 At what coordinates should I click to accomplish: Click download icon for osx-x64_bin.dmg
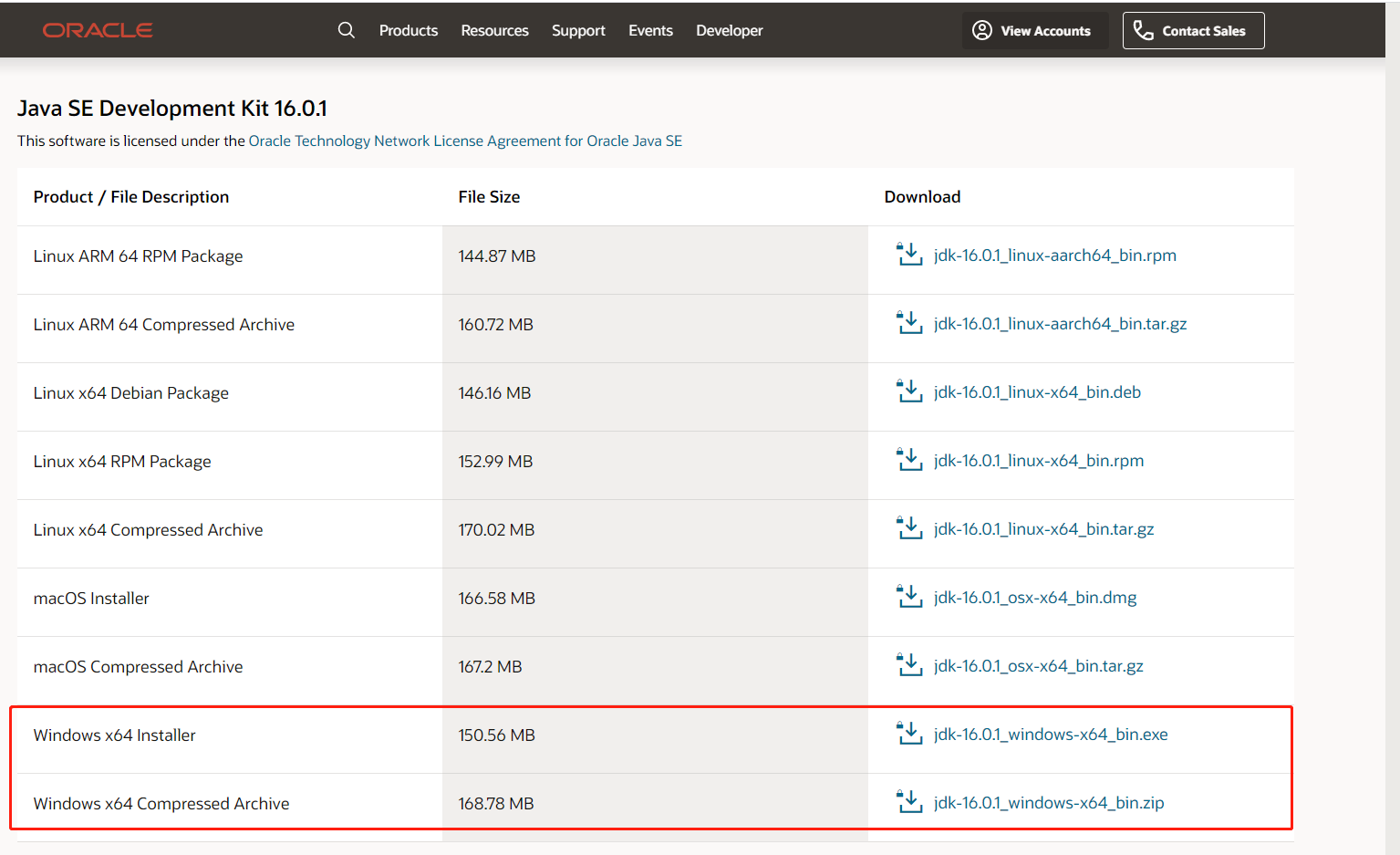coord(909,597)
